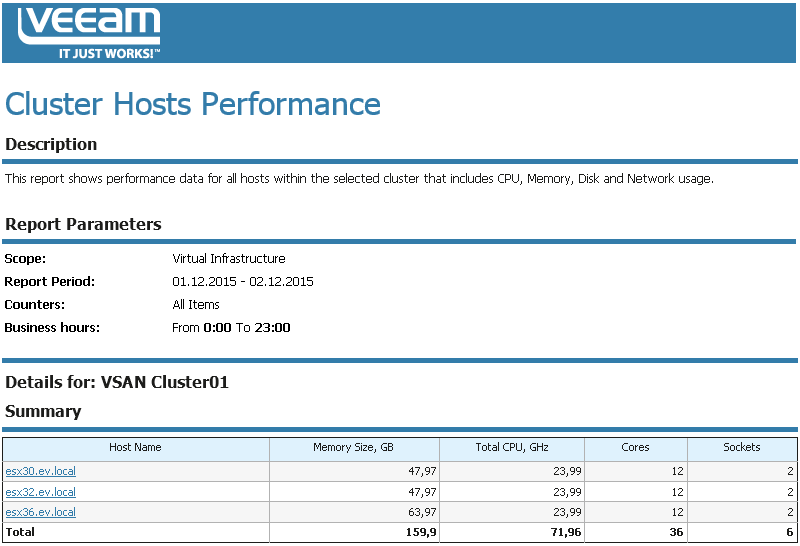Click the Memory Size, GB column header
This screenshot has height=546, width=800.
click(x=354, y=448)
